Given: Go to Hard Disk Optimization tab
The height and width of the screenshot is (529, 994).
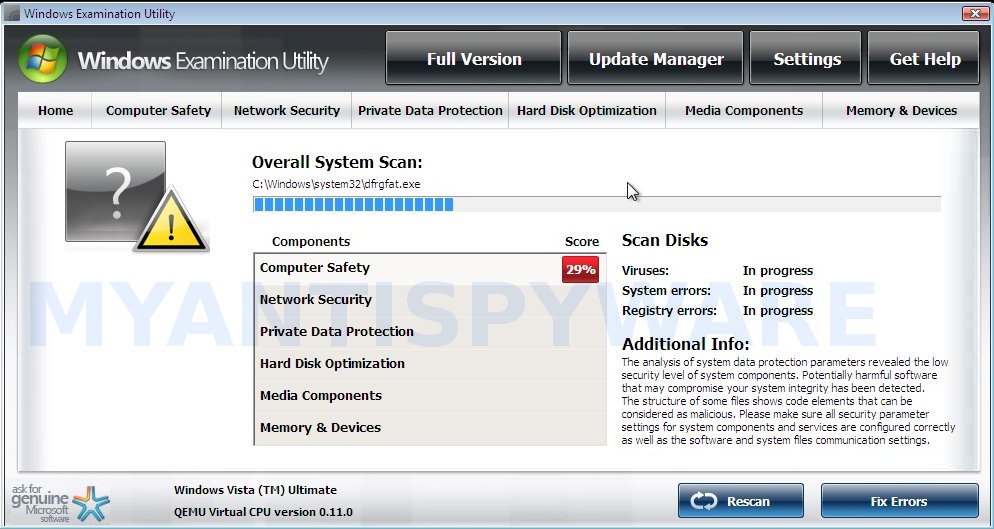Looking at the screenshot, I should (x=586, y=110).
